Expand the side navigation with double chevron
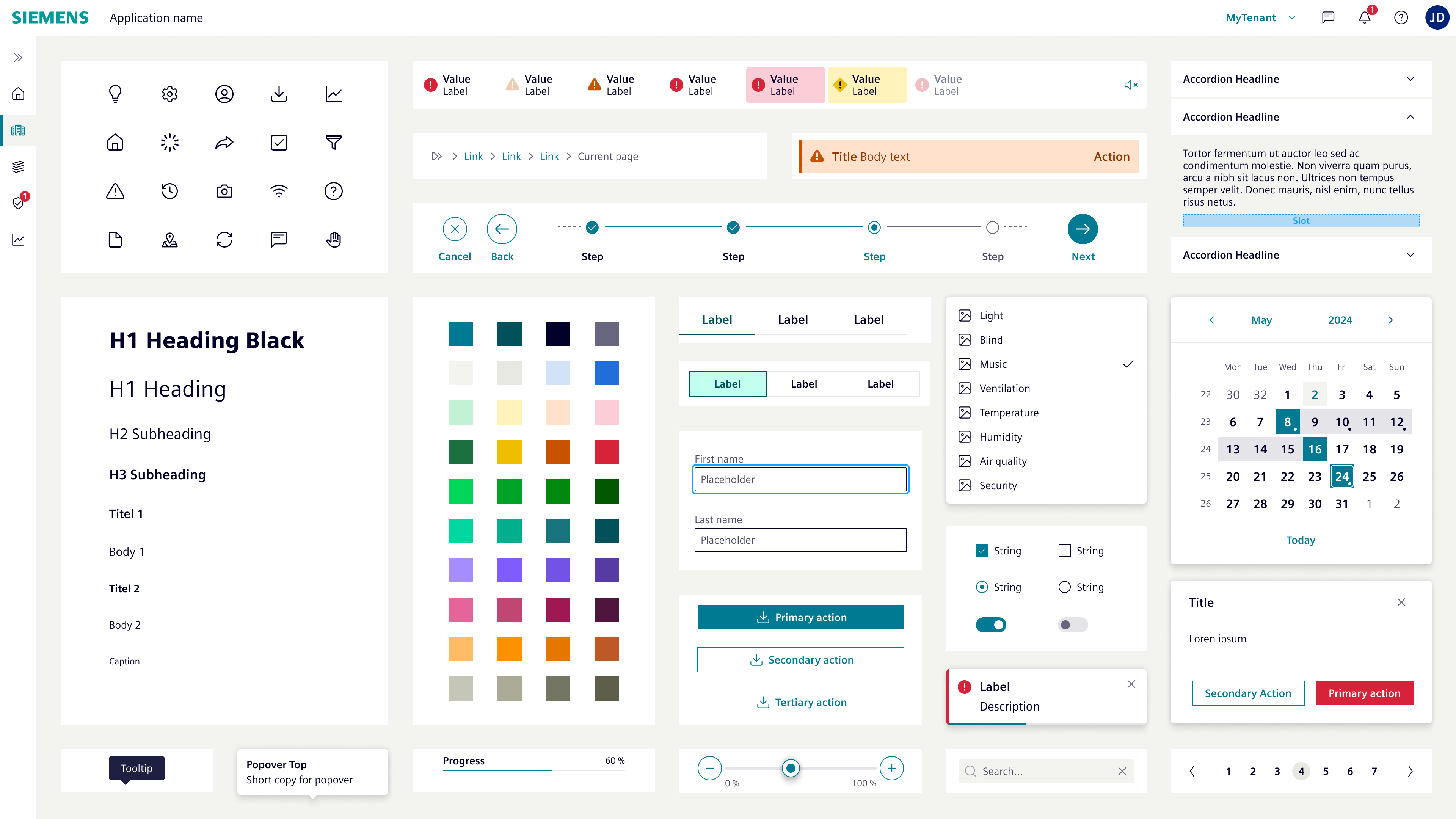 [x=19, y=58]
